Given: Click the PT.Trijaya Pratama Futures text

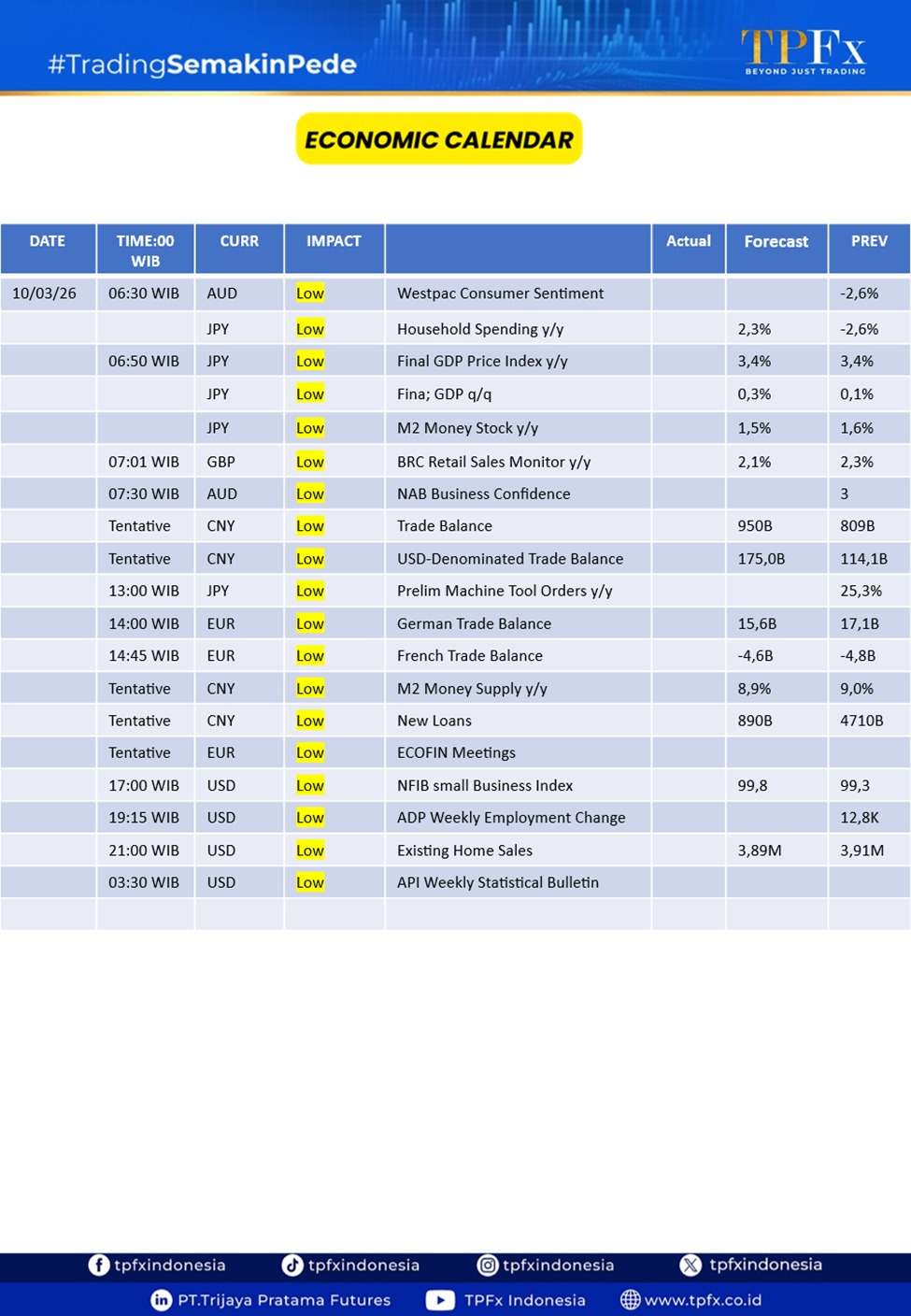Looking at the screenshot, I should [x=284, y=1300].
